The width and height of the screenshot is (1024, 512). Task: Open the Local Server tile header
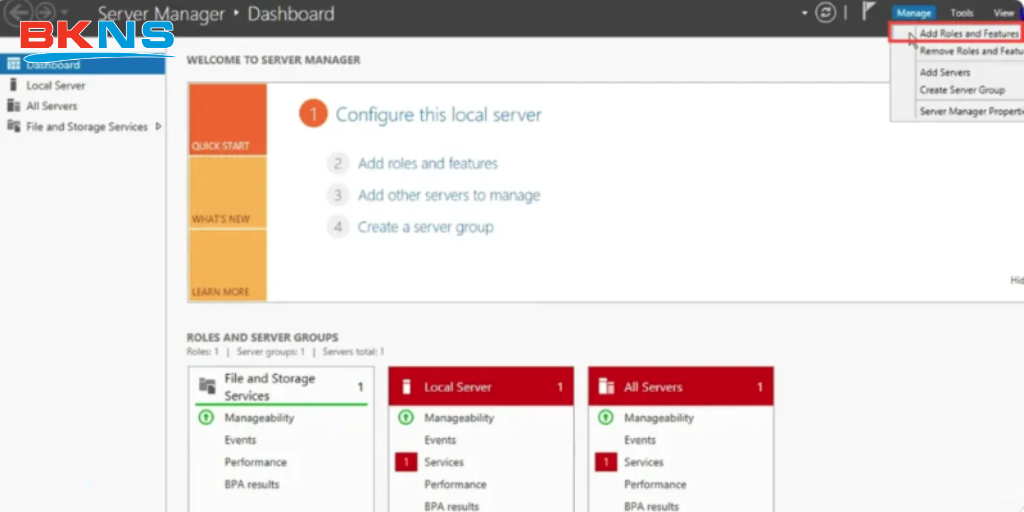(x=481, y=387)
